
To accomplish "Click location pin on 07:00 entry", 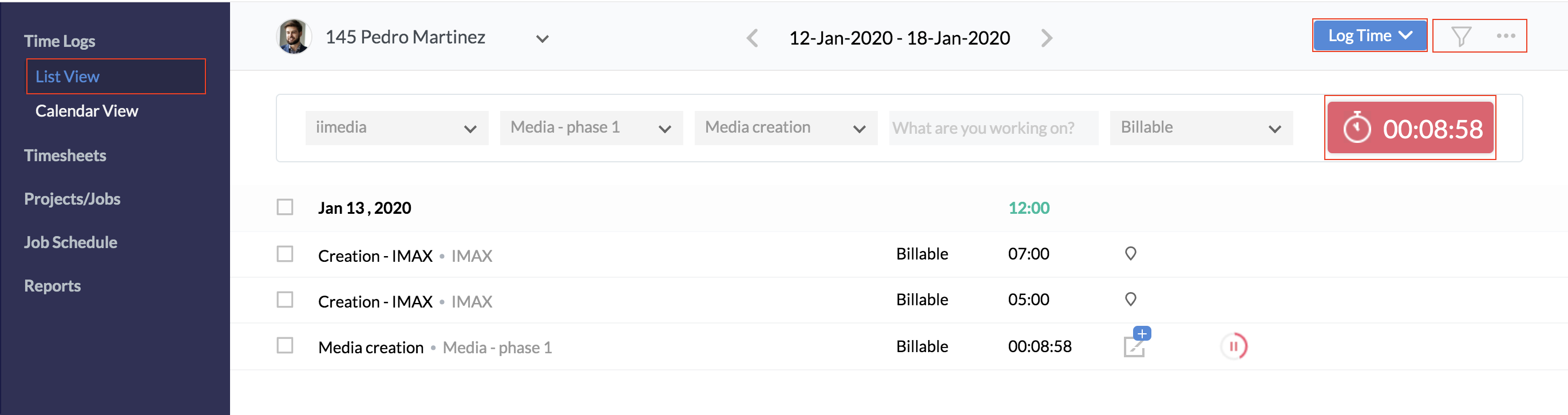I will (1130, 253).
